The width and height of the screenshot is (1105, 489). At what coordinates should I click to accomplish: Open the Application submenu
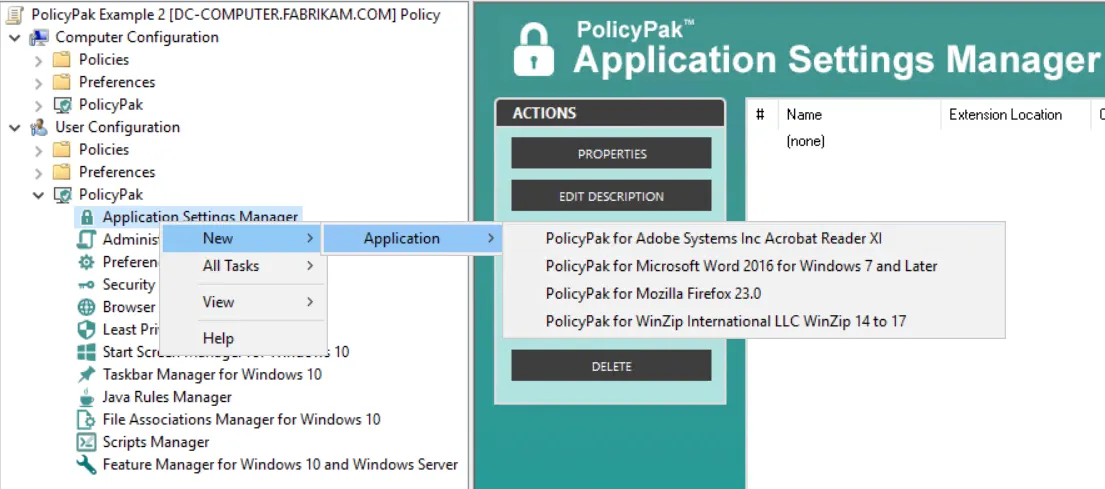point(412,238)
